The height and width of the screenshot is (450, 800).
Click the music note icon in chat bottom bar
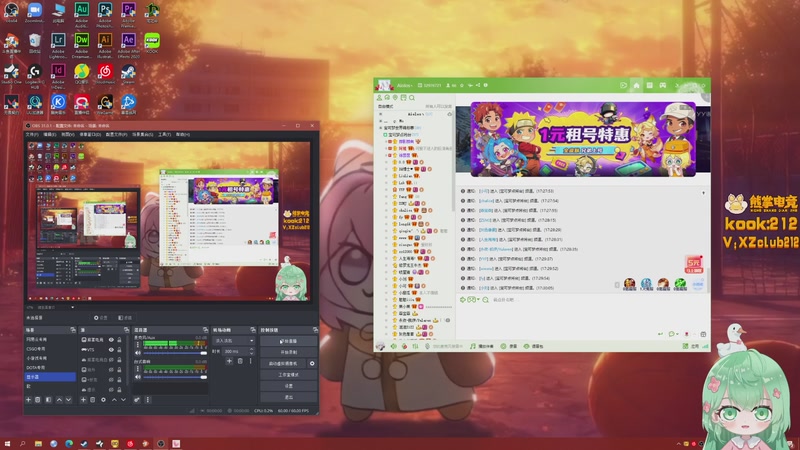click(x=472, y=346)
